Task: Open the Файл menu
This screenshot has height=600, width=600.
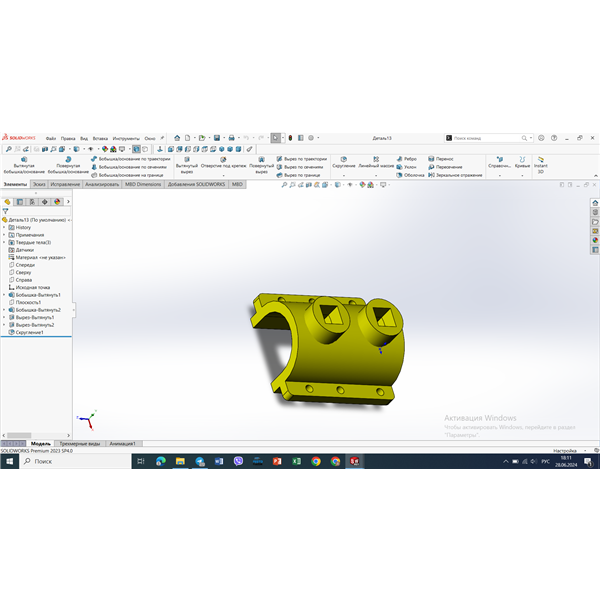Action: (x=51, y=138)
